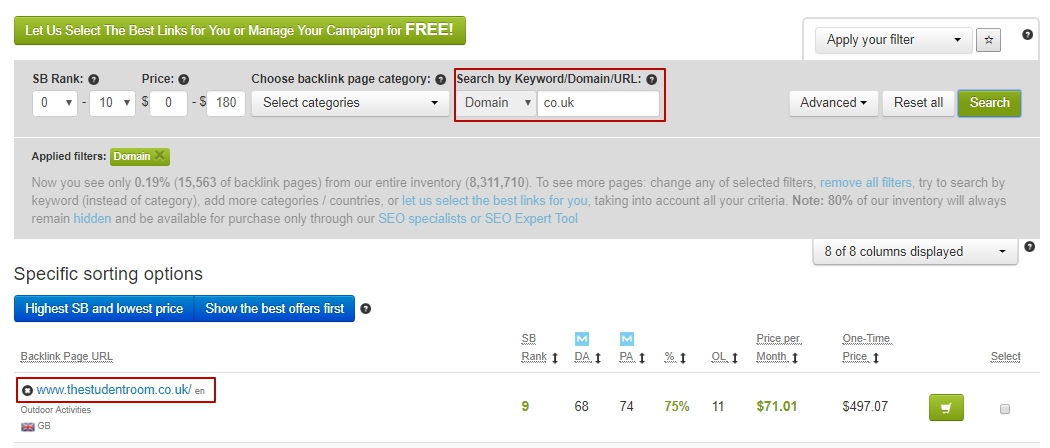Click help icon beside backlink page category
The height and width of the screenshot is (448, 1050).
coord(440,79)
